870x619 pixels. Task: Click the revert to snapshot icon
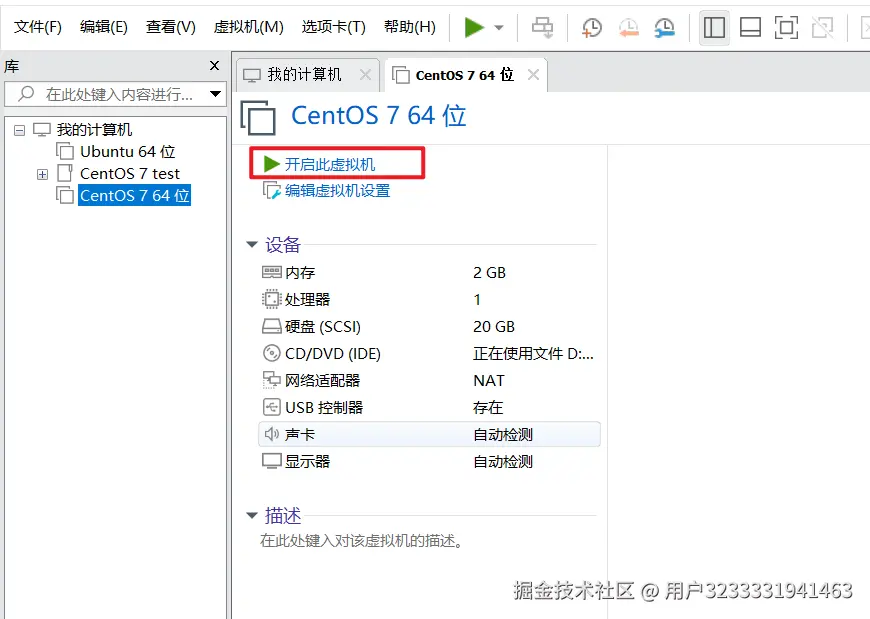[x=628, y=27]
